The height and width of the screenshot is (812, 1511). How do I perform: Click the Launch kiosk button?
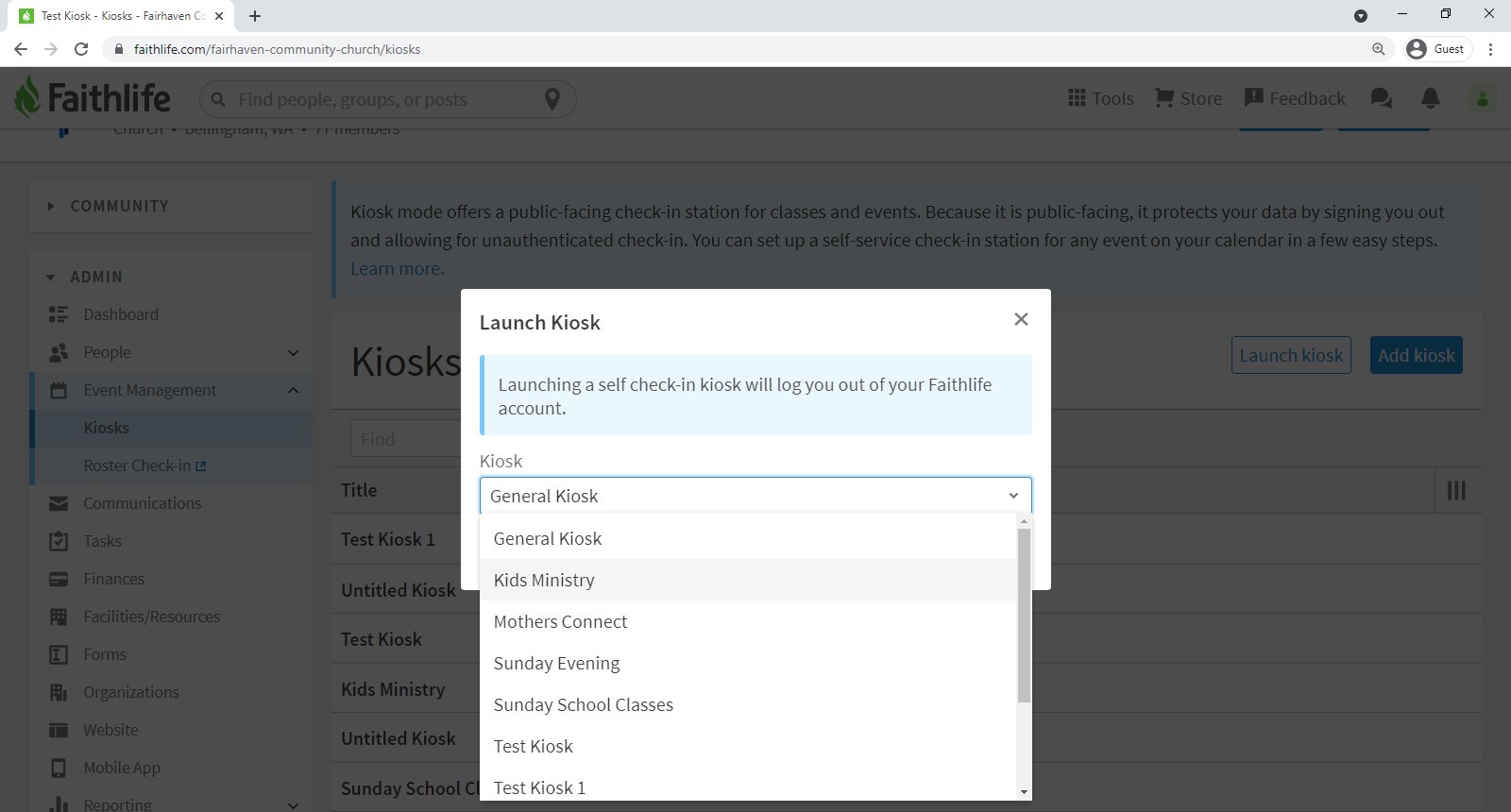tap(1291, 355)
